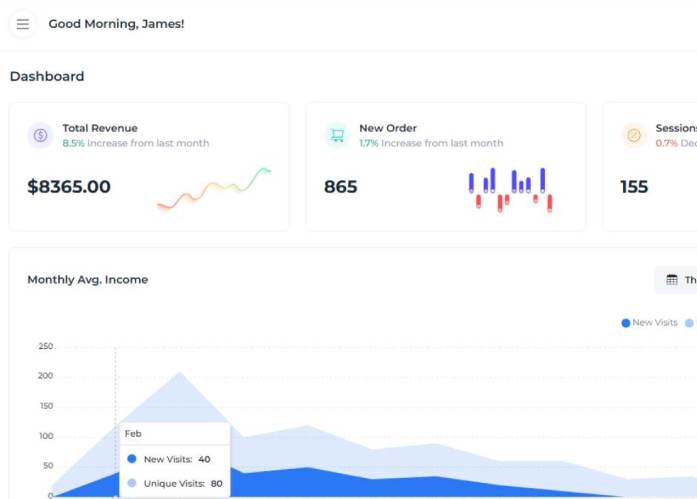Click the New Order candlestick mini chart
This screenshot has width=697, height=499.
point(510,189)
